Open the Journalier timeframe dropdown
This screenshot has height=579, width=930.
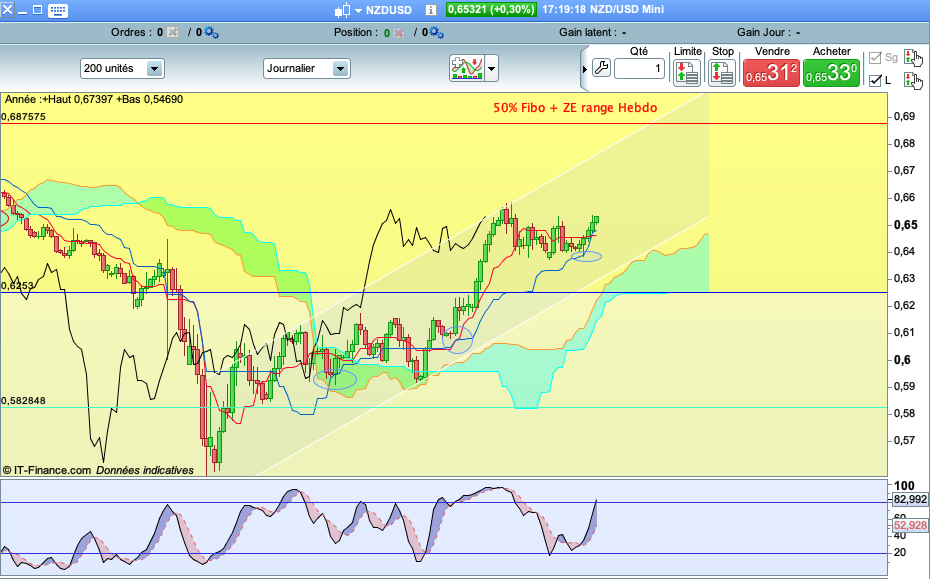tap(307, 68)
